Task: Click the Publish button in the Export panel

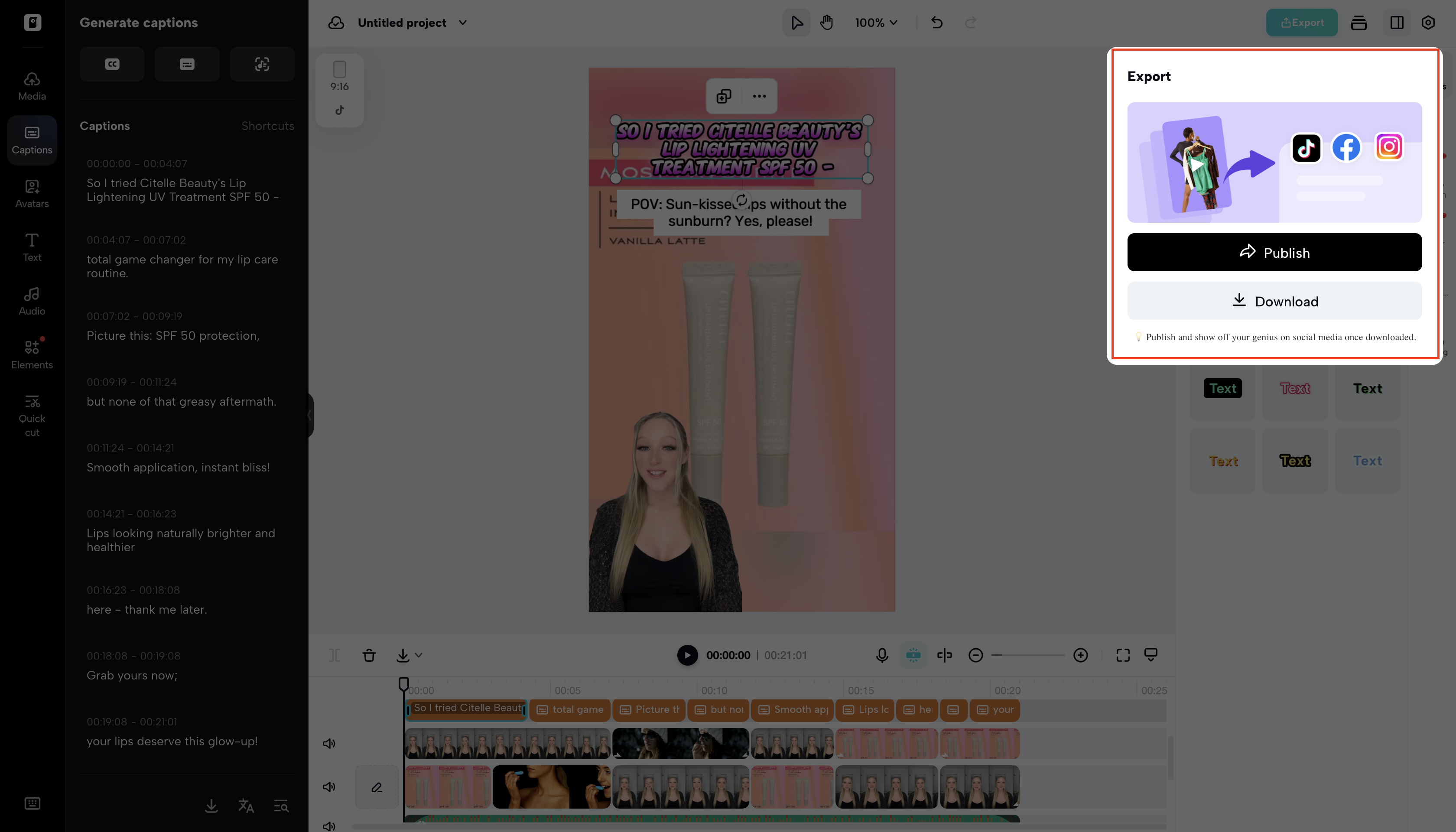Action: coord(1274,252)
